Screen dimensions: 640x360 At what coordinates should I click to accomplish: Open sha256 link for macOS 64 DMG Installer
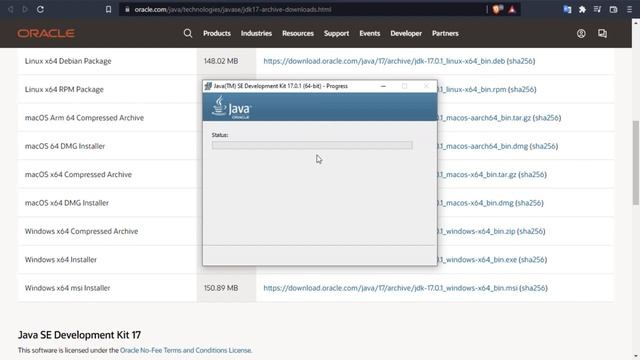[x=544, y=146]
